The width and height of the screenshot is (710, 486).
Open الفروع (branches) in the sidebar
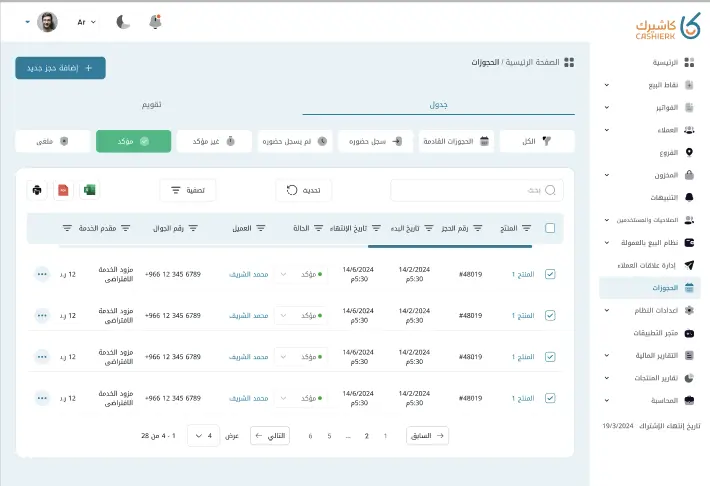(669, 153)
